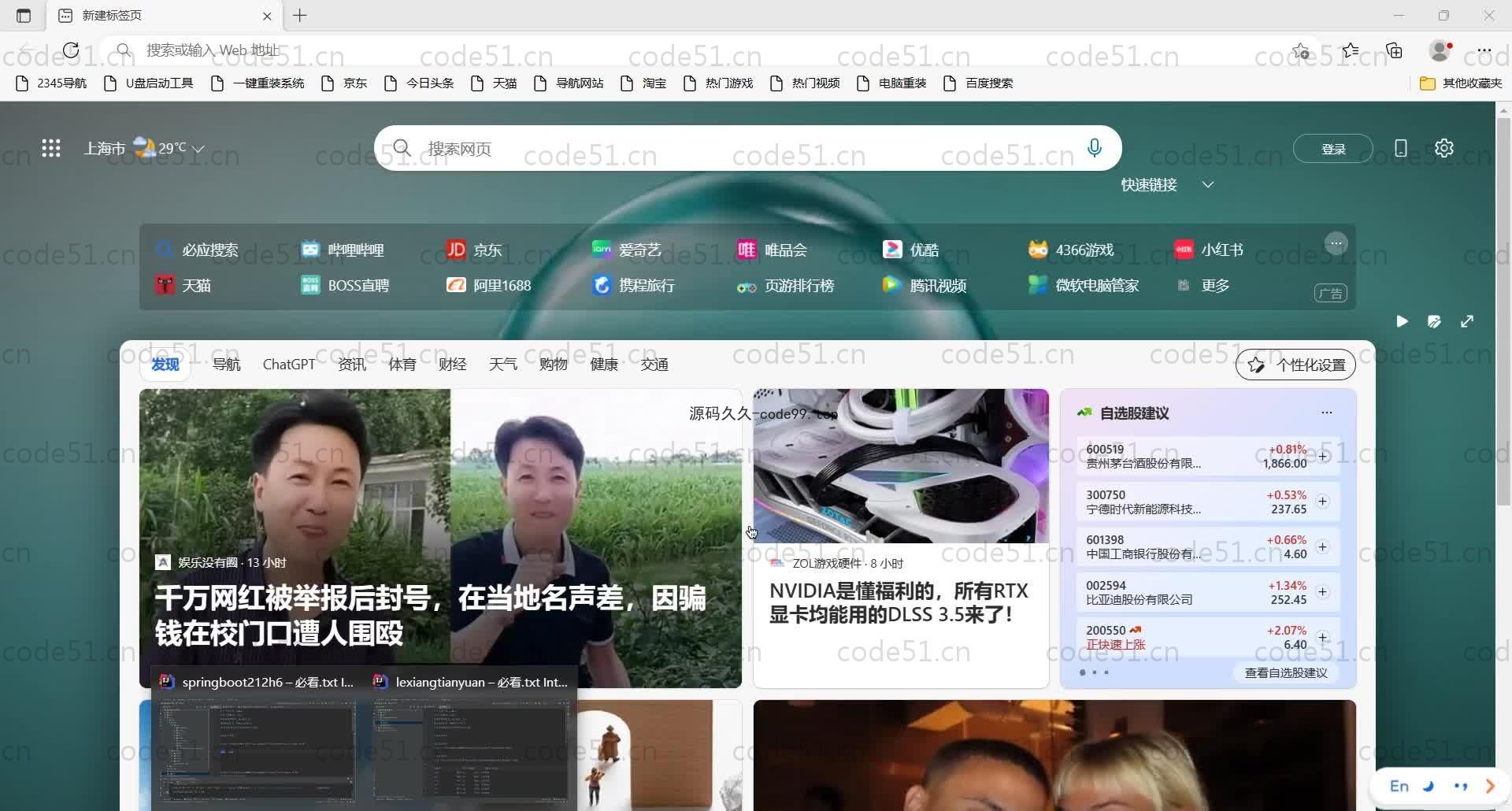Open the 优酷 quick link
Viewport: 1512px width, 811px height.
point(910,250)
